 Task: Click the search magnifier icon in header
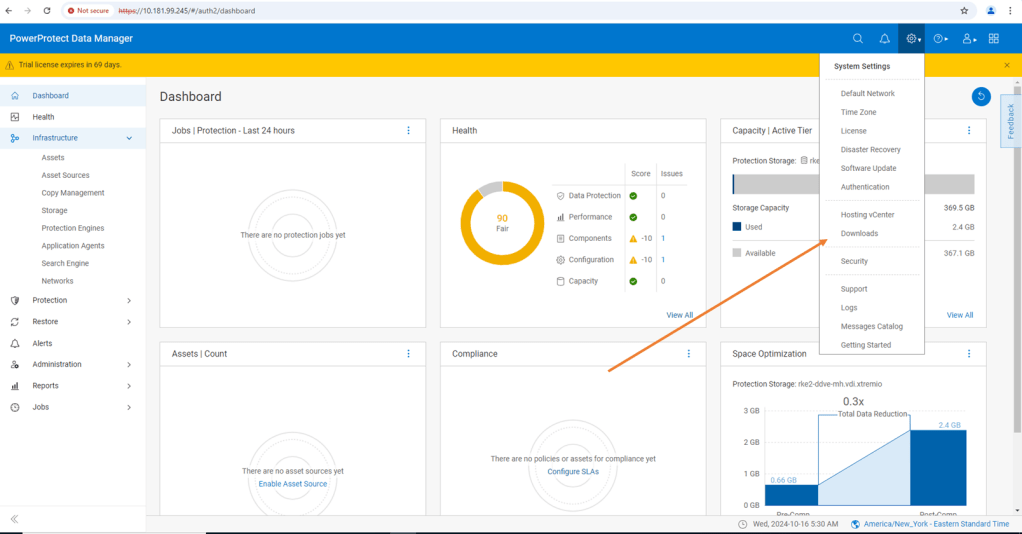click(858, 39)
